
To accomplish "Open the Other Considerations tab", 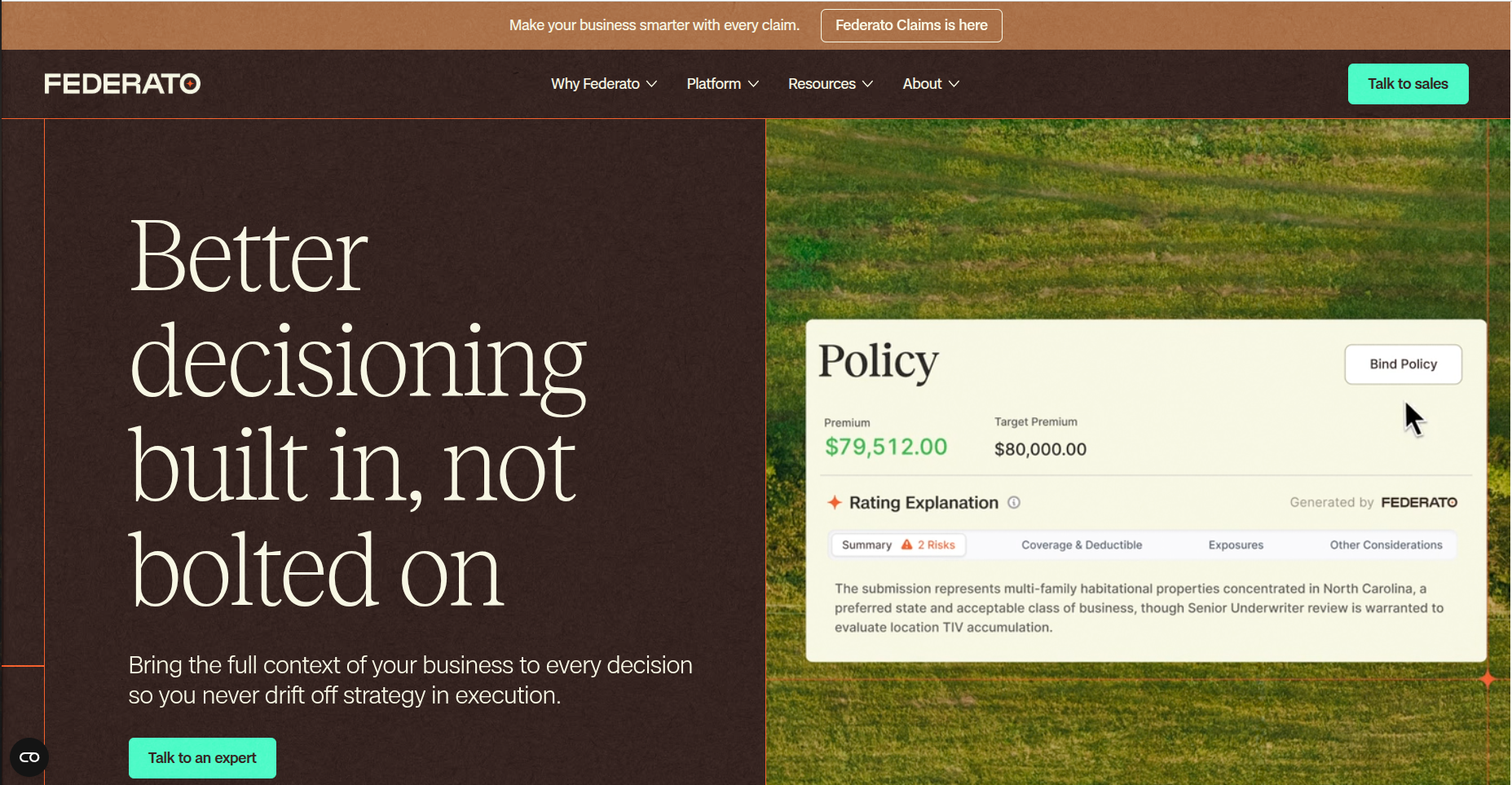I will [1386, 545].
